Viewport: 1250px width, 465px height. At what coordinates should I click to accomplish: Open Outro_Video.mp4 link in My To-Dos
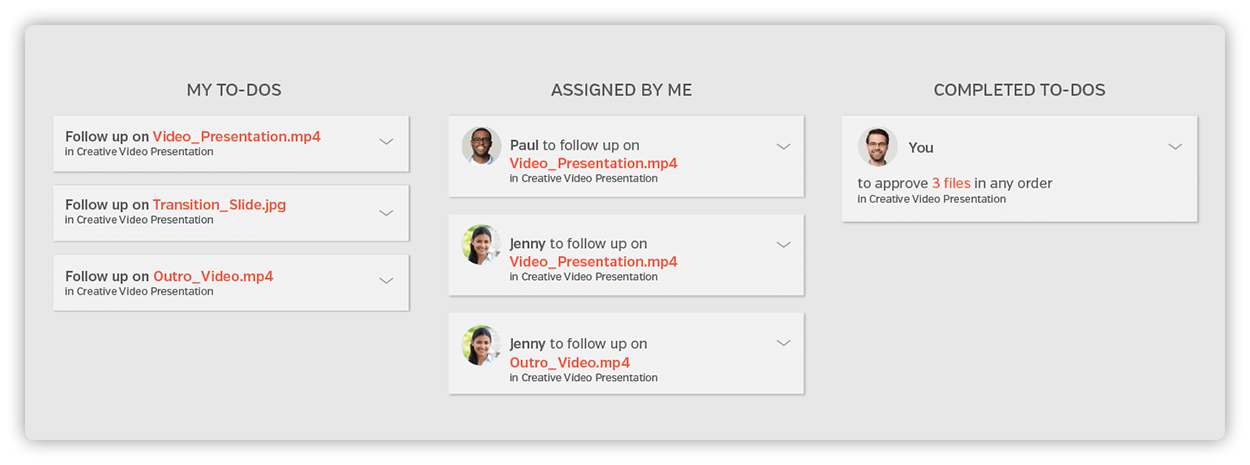click(213, 277)
